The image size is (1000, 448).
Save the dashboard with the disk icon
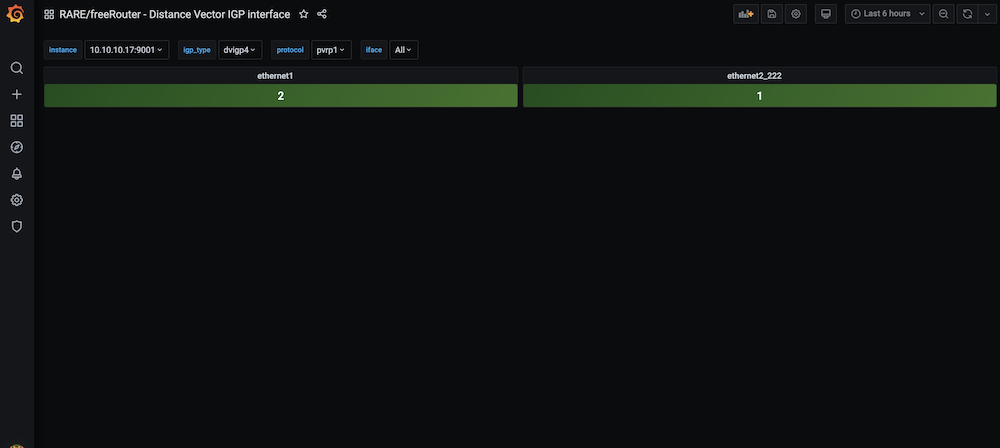772,14
